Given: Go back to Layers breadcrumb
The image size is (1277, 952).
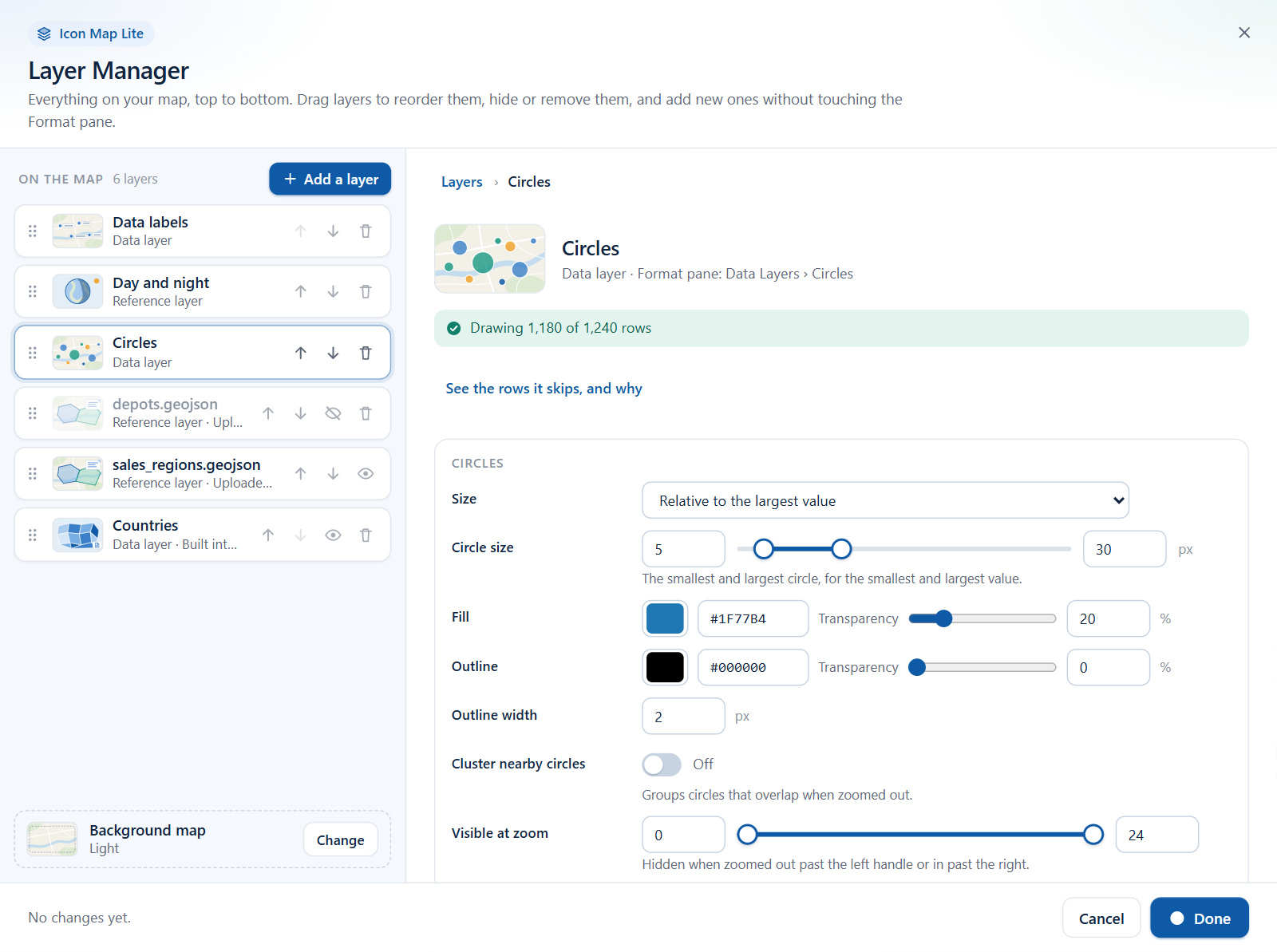Looking at the screenshot, I should coord(462,182).
